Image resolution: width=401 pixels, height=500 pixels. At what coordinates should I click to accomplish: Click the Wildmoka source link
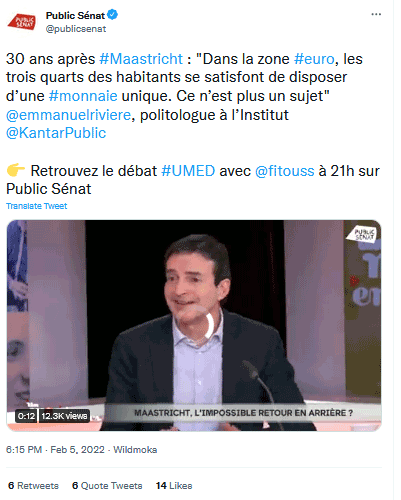[x=135, y=450]
